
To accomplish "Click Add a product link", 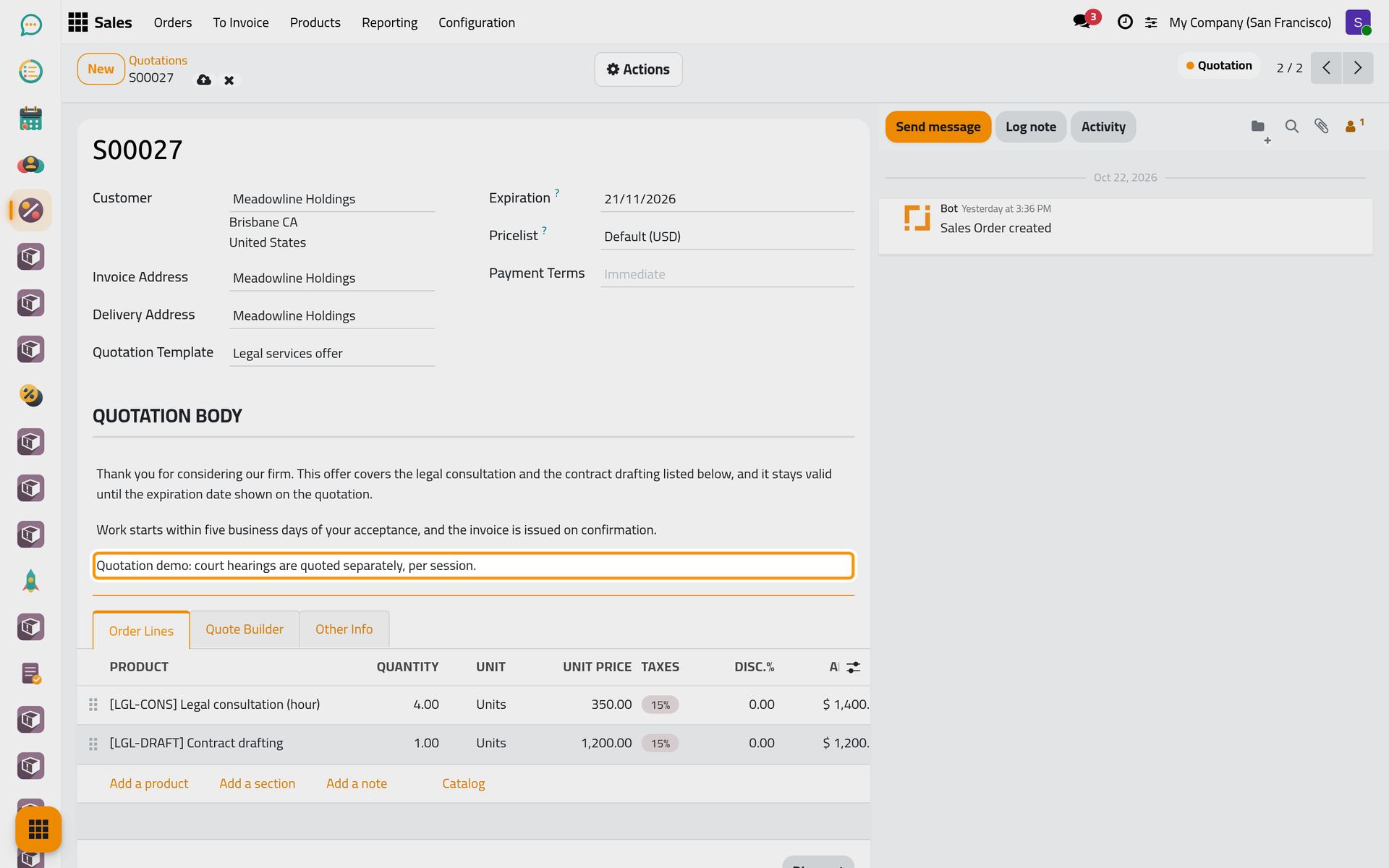I will [149, 783].
